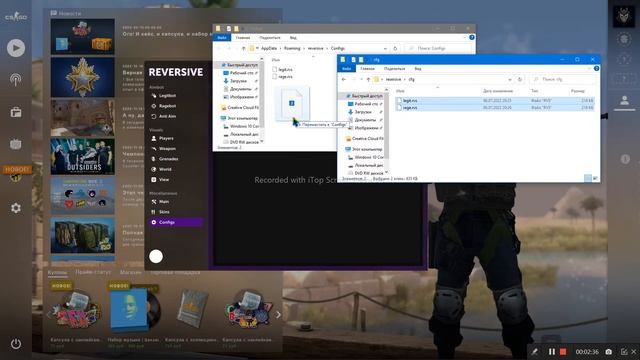Image resolution: width=640 pixels, height=360 pixels.
Task: Open Downloads in cfg window navigation pane
Action: (363, 112)
